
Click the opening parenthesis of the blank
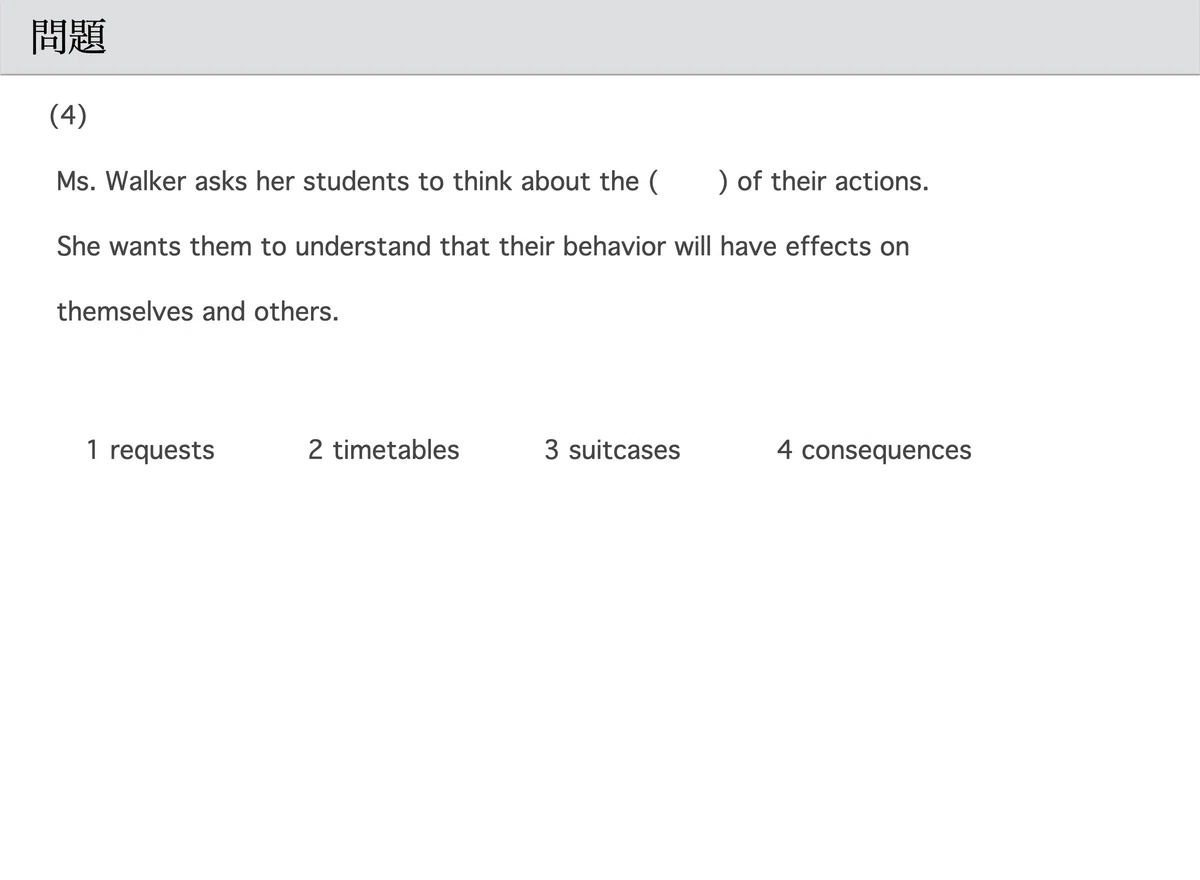[654, 182]
